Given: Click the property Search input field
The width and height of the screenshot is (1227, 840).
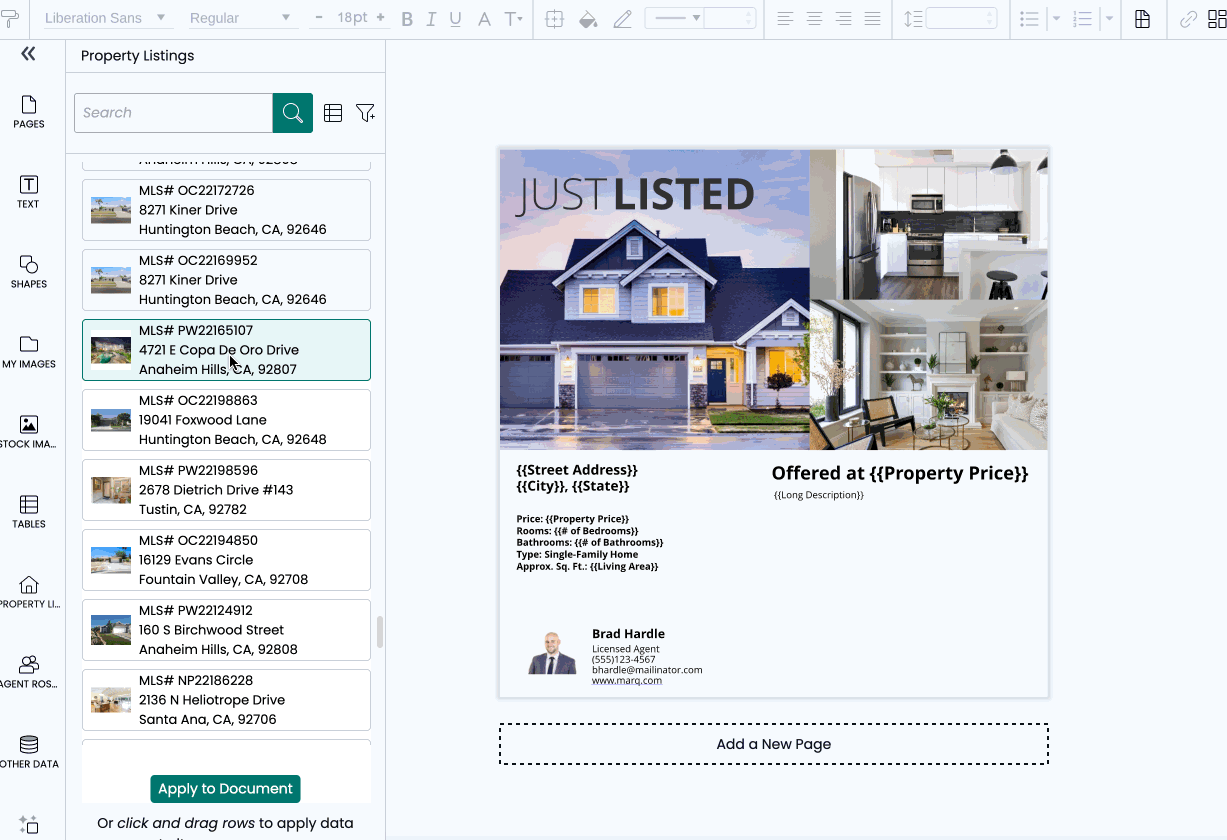Looking at the screenshot, I should (x=173, y=113).
